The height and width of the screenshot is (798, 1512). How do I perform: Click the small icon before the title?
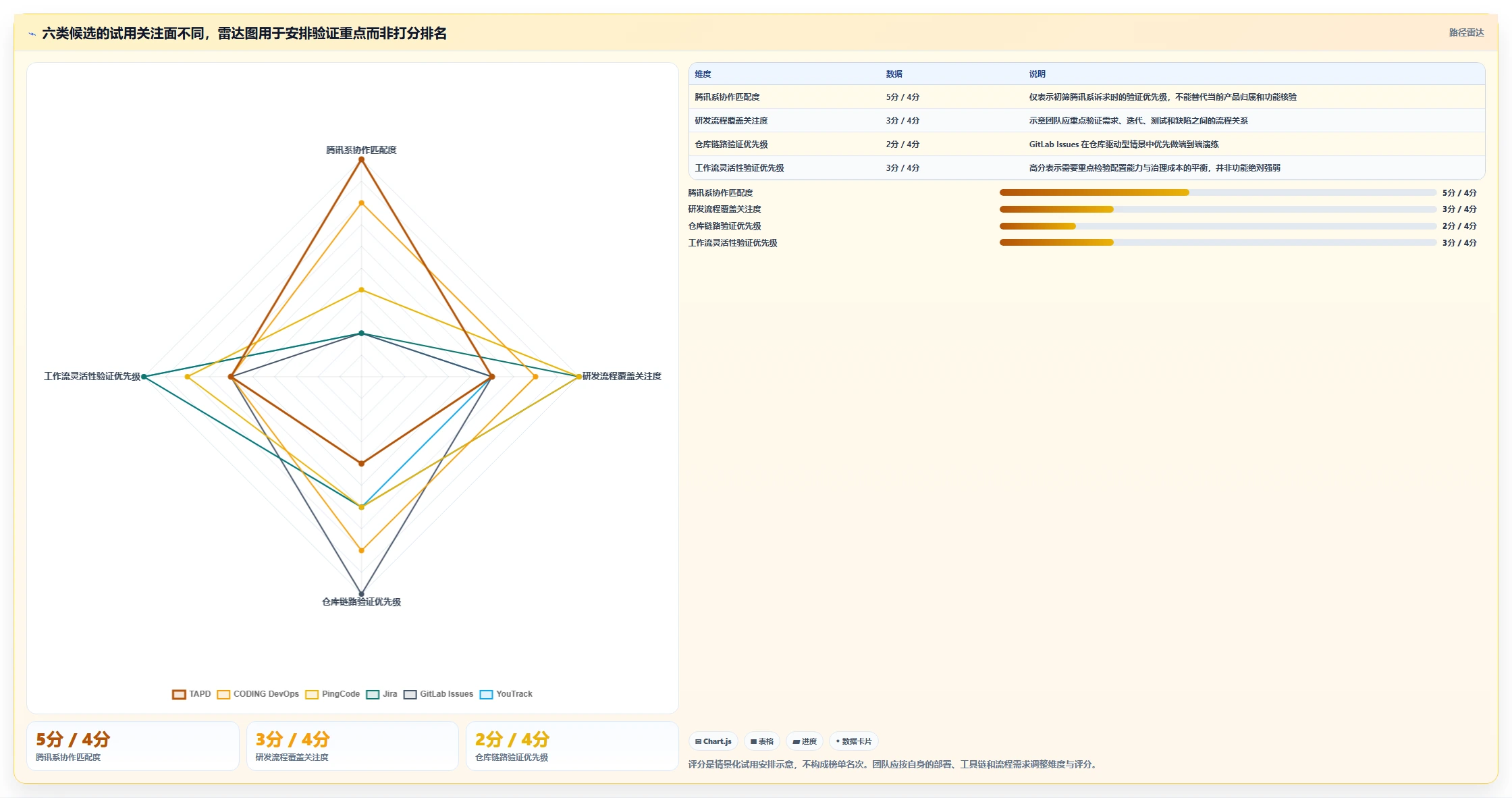point(32,34)
